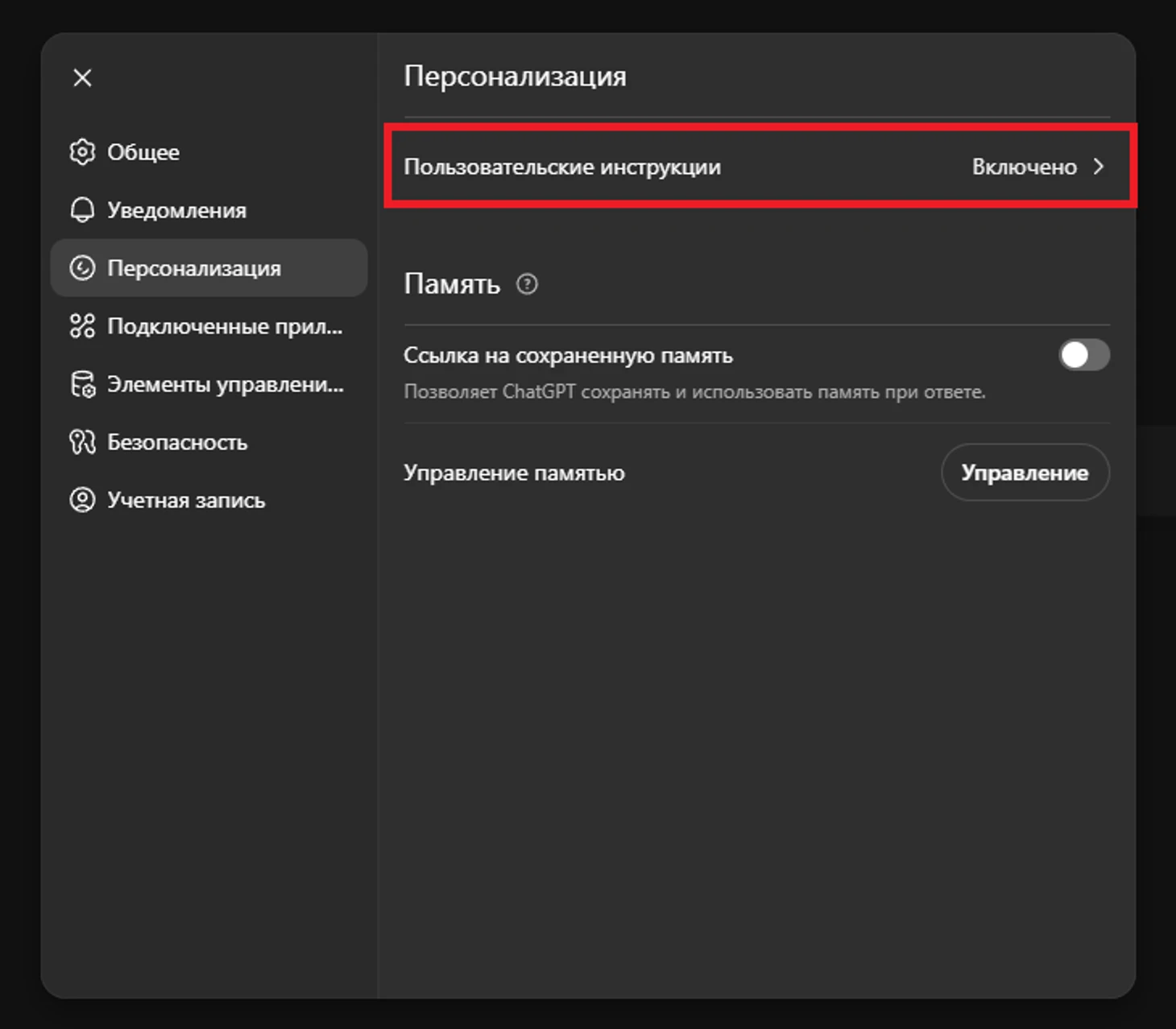Click the Элементы управления database icon
This screenshot has width=1176, height=1029.
82,385
